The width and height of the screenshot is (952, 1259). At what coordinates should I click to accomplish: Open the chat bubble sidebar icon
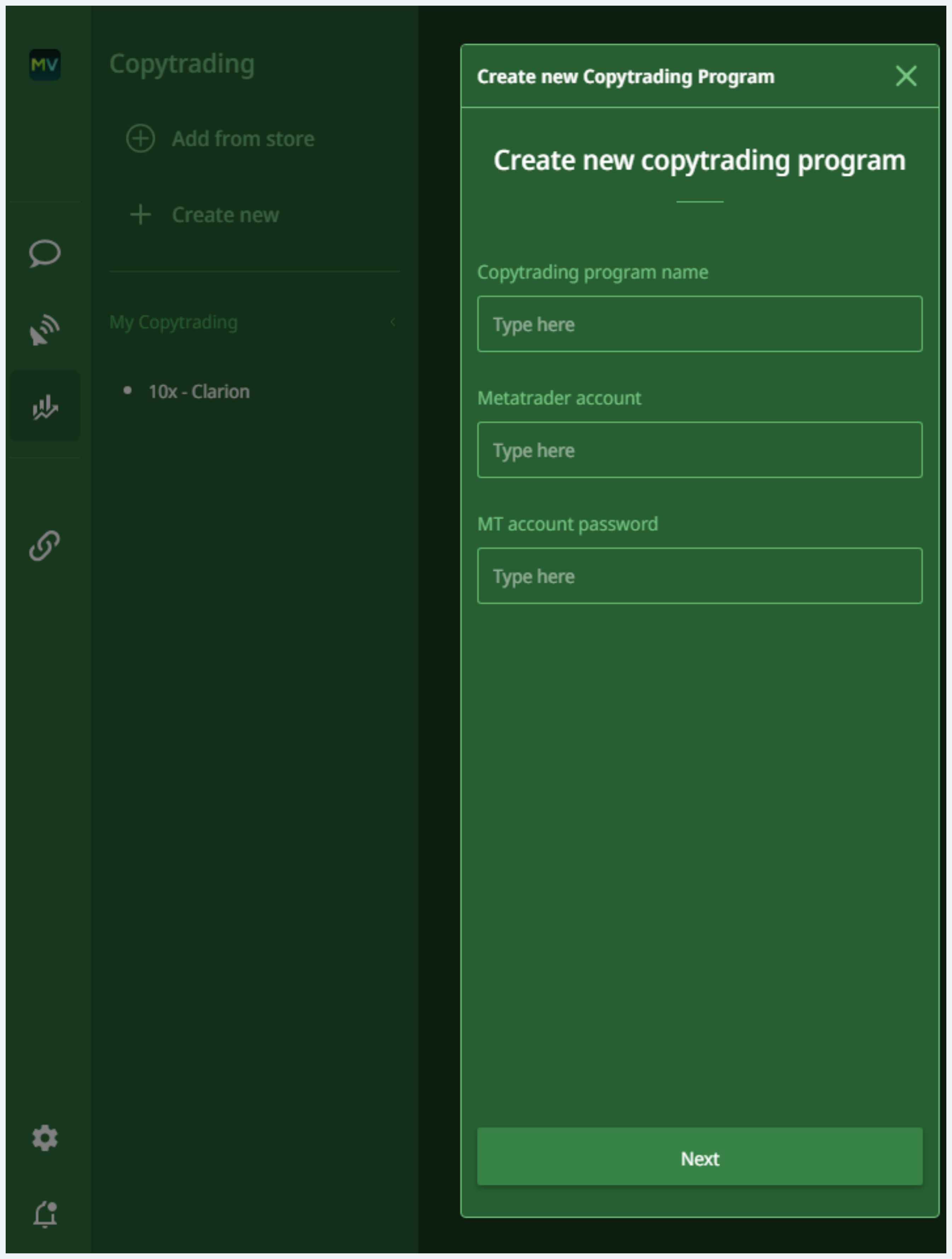point(44,253)
